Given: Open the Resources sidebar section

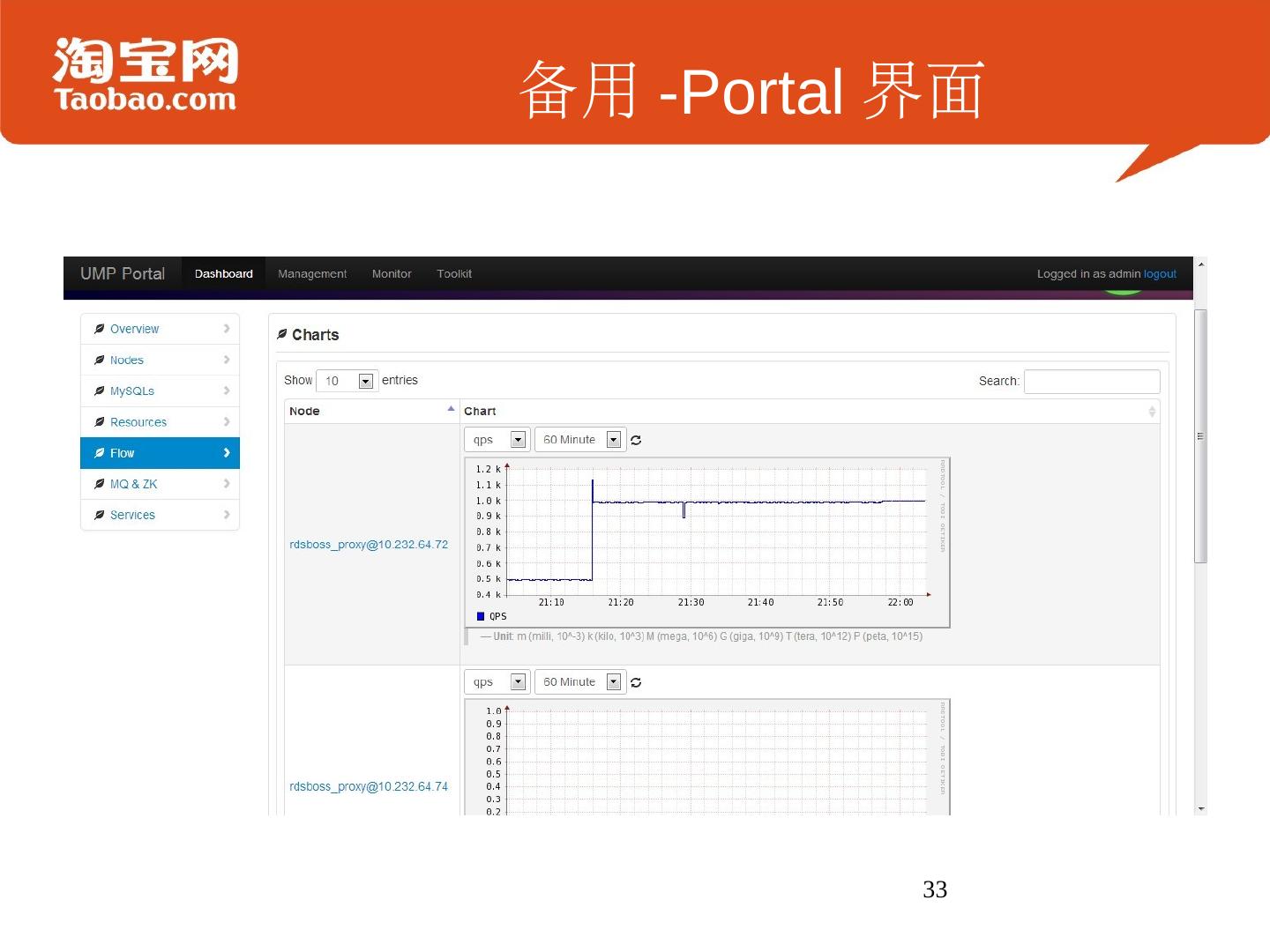Looking at the screenshot, I should point(160,422).
